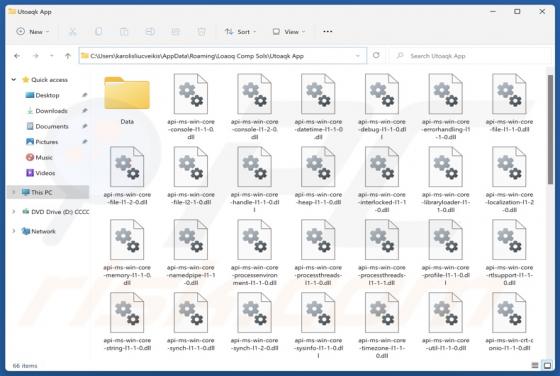The width and height of the screenshot is (560, 376).
Task: Go up one folder level
Action: click(68, 56)
